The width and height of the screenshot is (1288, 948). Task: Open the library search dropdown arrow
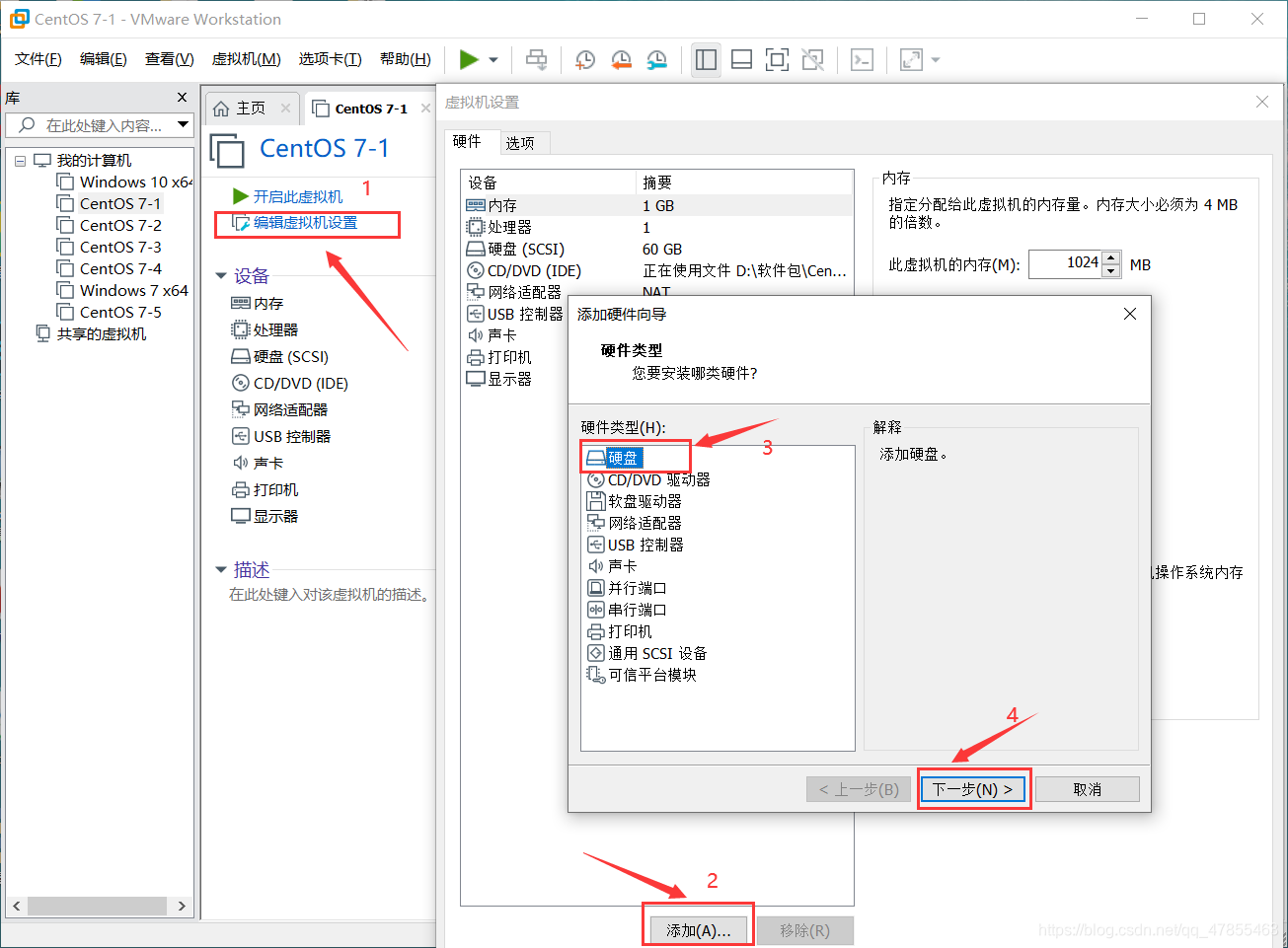click(x=183, y=124)
